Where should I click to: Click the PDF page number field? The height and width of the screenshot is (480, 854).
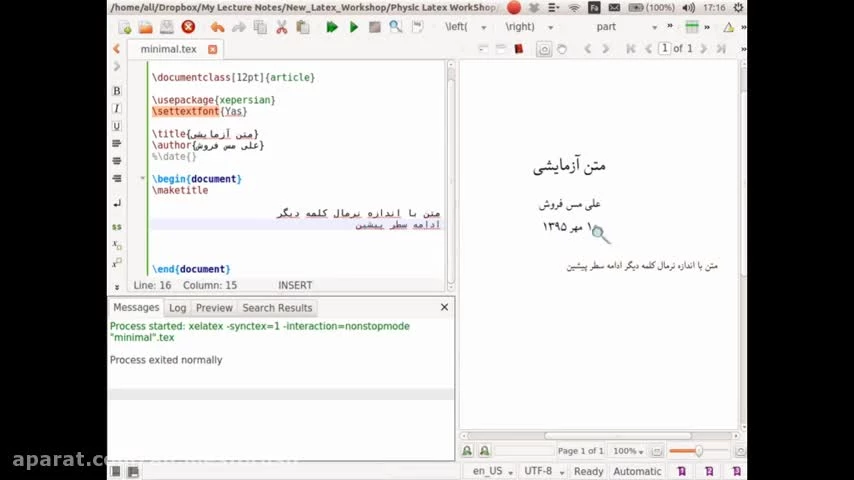tap(664, 48)
